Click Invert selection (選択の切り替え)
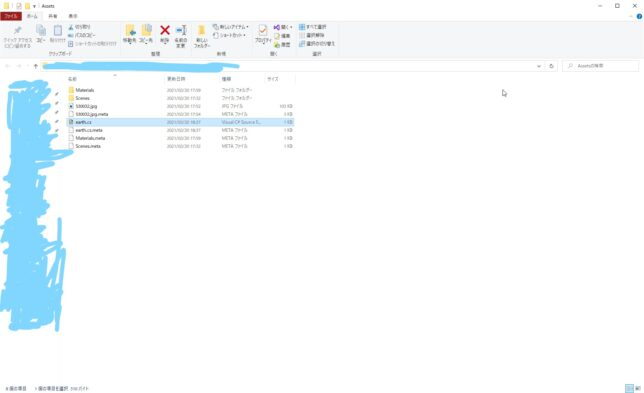The width and height of the screenshot is (644, 393). tap(317, 44)
